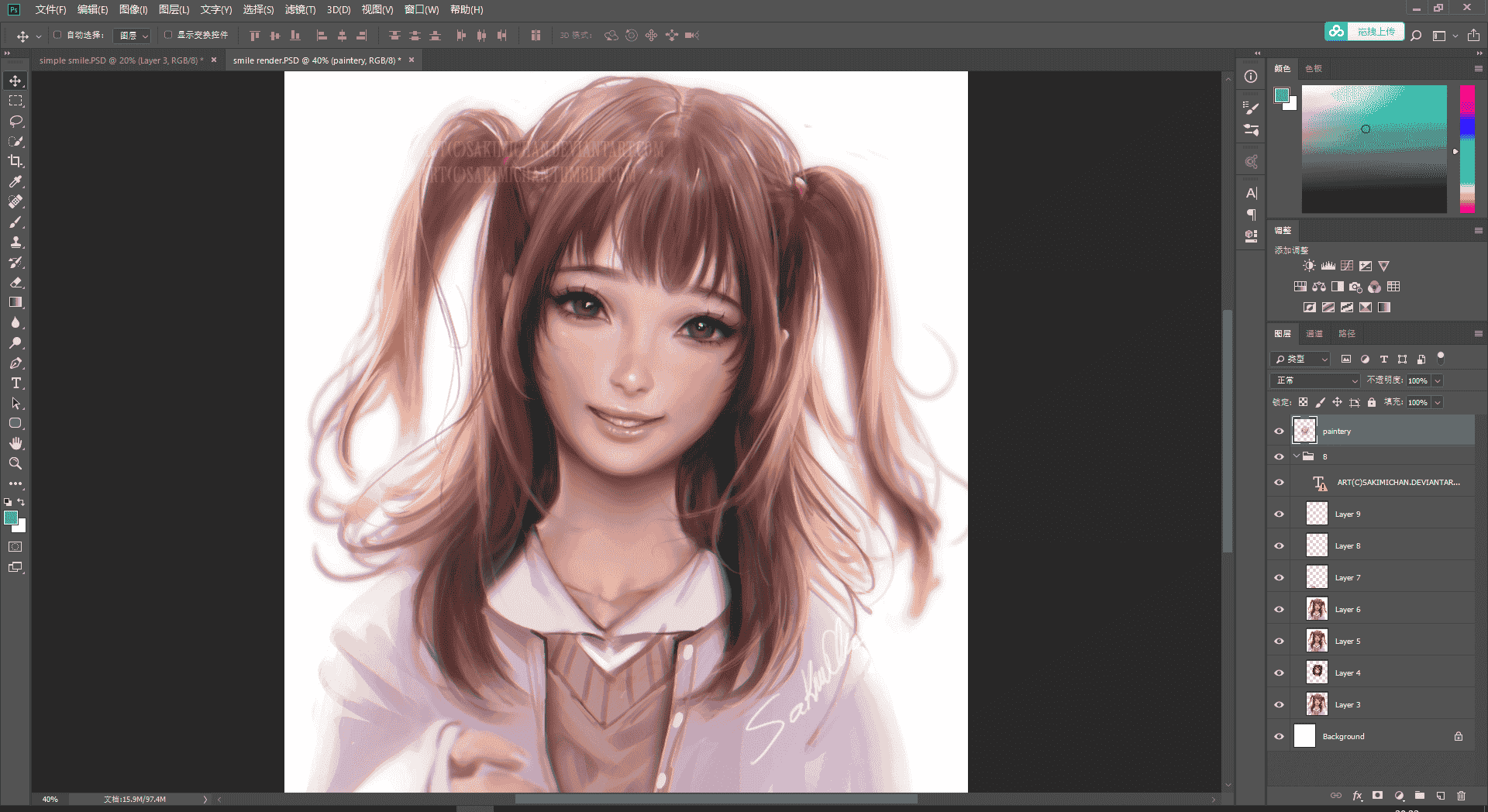The height and width of the screenshot is (812, 1488).
Task: Open auto-select target dropdown
Action: [x=132, y=36]
